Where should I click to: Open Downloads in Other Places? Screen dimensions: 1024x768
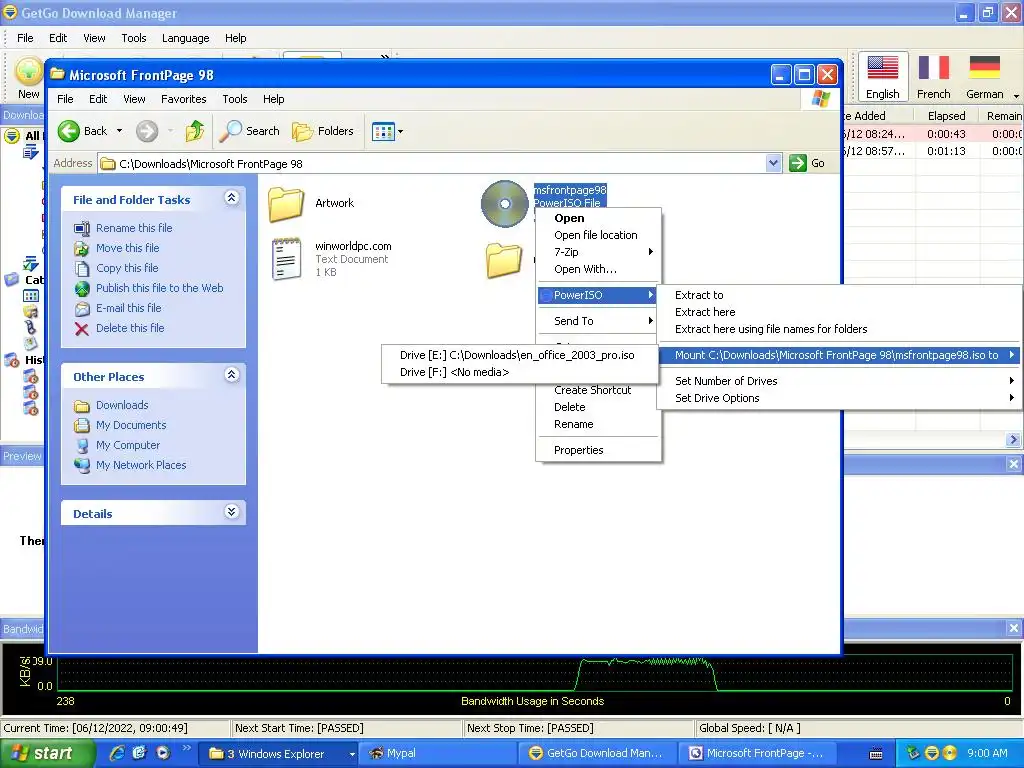pyautogui.click(x=122, y=405)
